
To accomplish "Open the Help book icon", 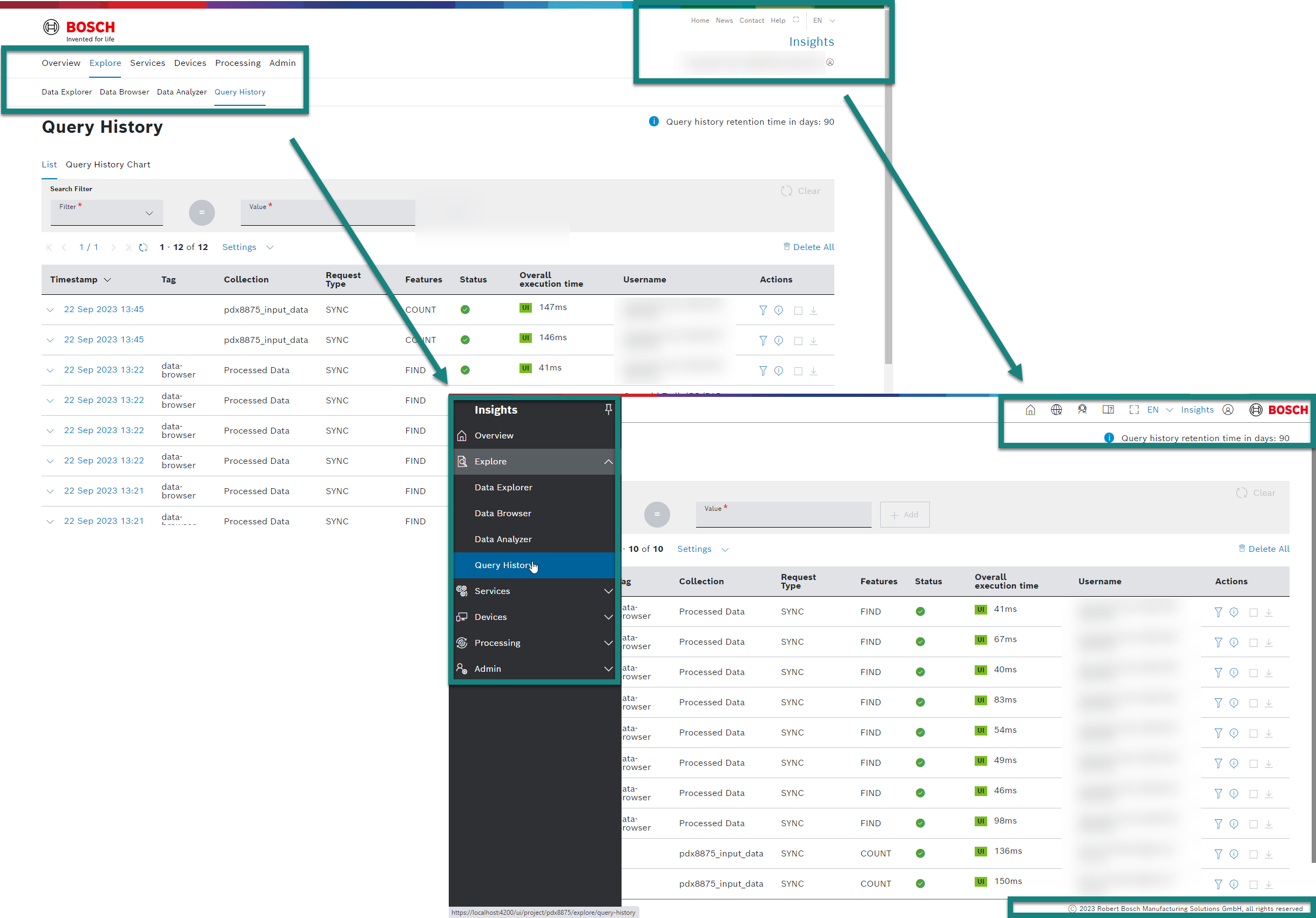I will 1108,410.
